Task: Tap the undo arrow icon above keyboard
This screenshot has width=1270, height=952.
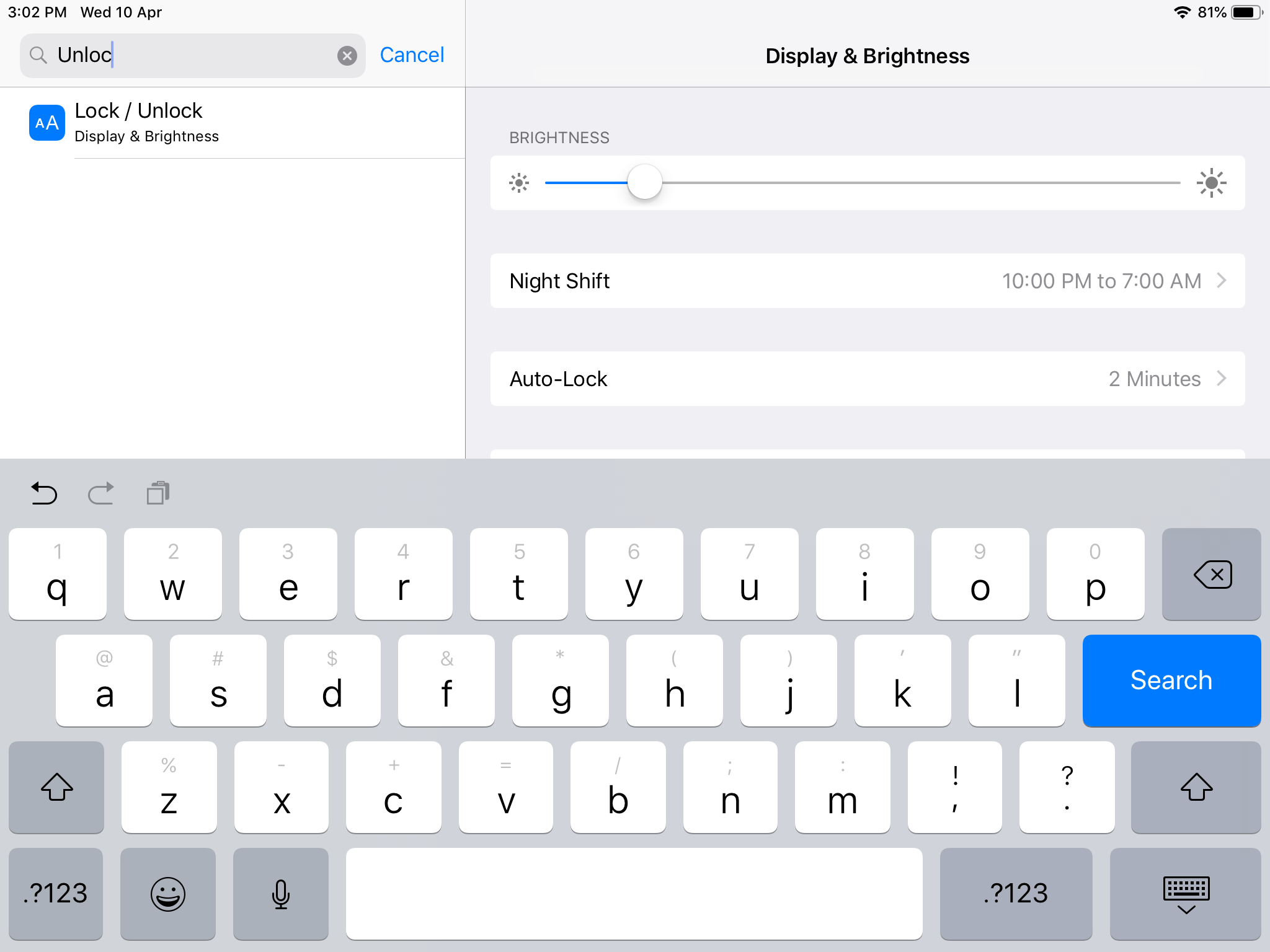Action: pyautogui.click(x=44, y=493)
